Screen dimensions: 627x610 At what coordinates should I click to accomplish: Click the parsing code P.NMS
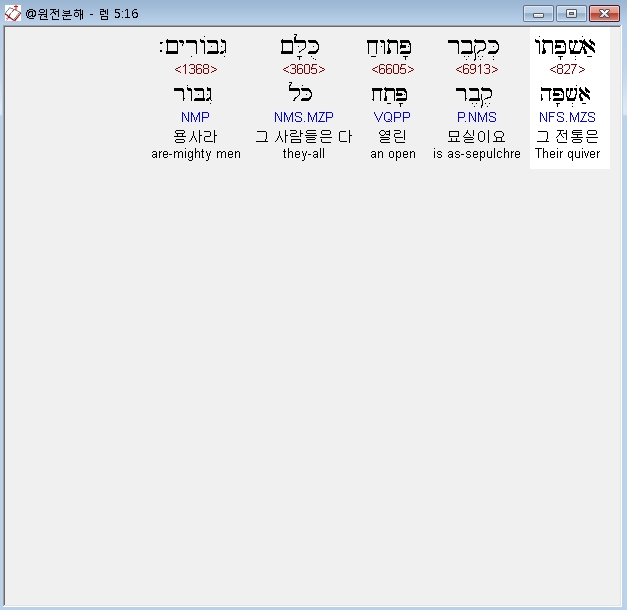tap(477, 117)
